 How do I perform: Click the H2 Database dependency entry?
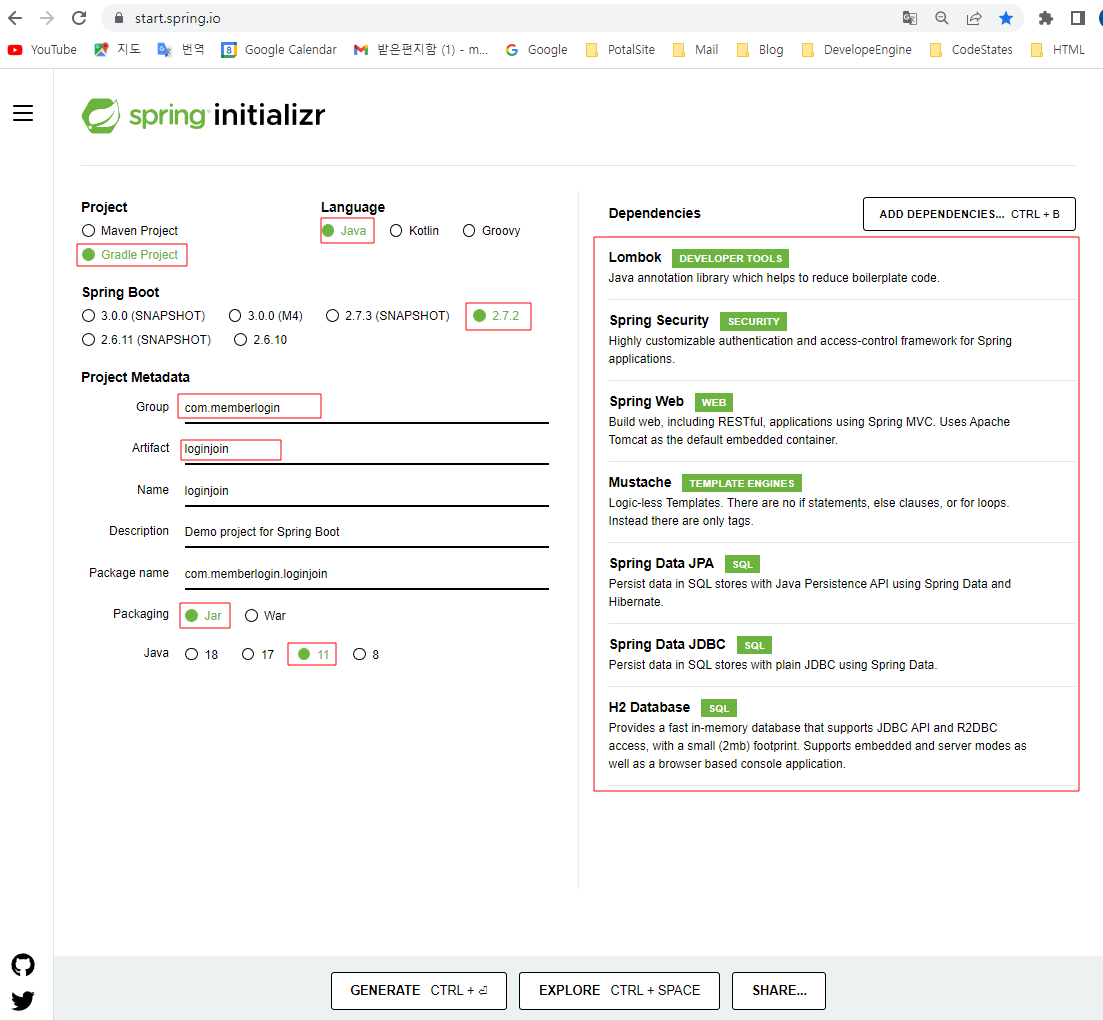pyautogui.click(x=841, y=735)
